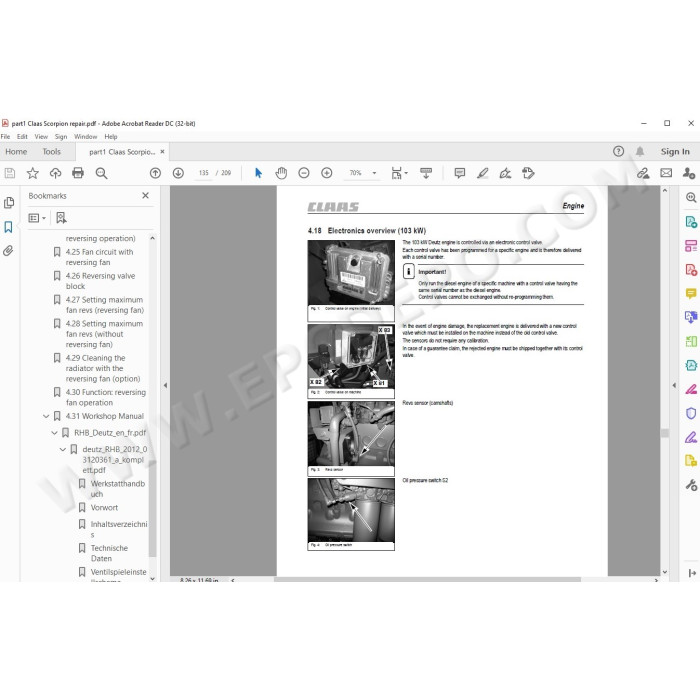Share a link to the file
700x700 pixels.
point(643,173)
